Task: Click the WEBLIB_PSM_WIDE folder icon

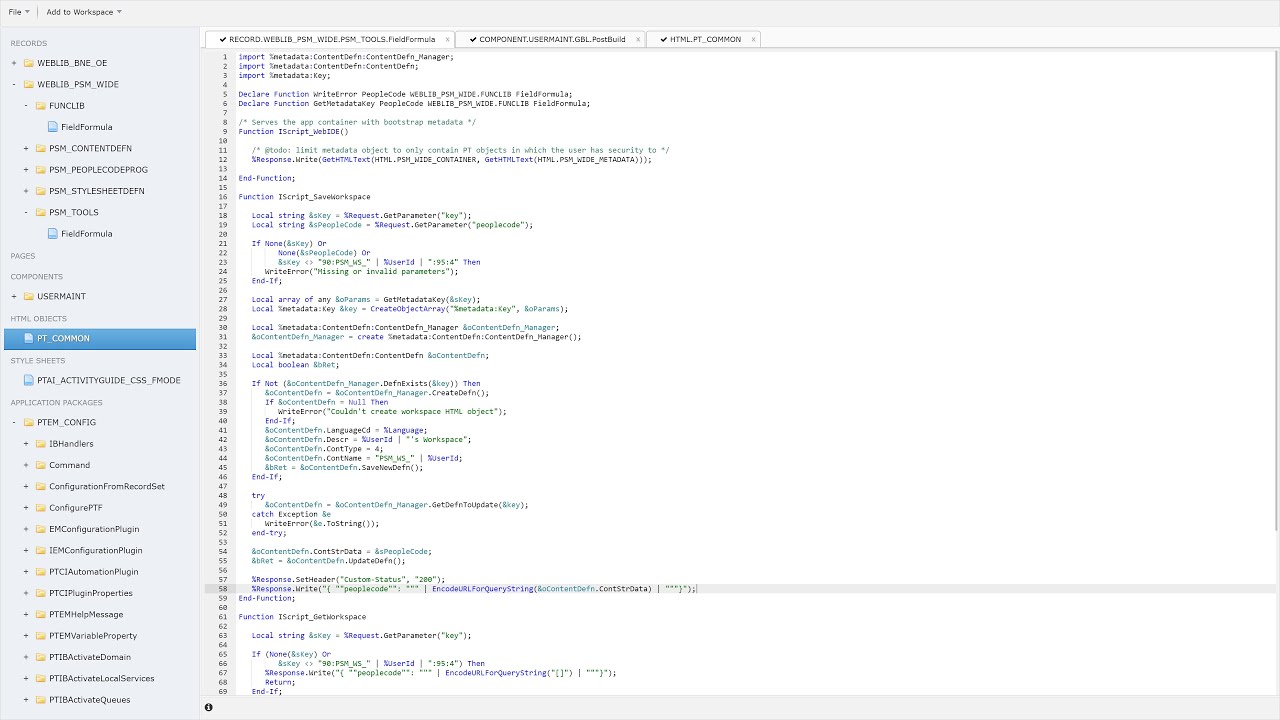Action: coord(28,84)
